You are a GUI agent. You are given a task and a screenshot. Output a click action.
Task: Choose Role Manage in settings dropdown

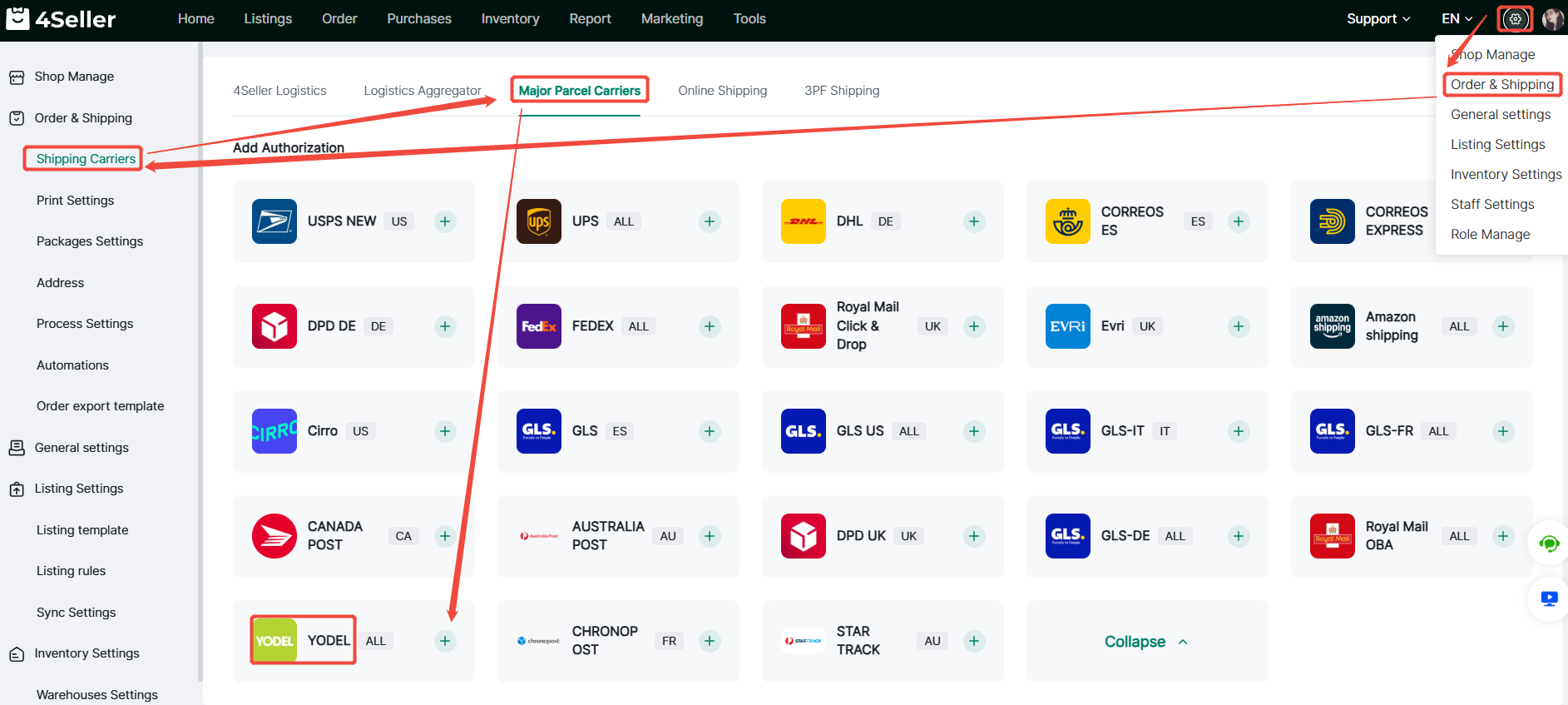[x=1491, y=235]
